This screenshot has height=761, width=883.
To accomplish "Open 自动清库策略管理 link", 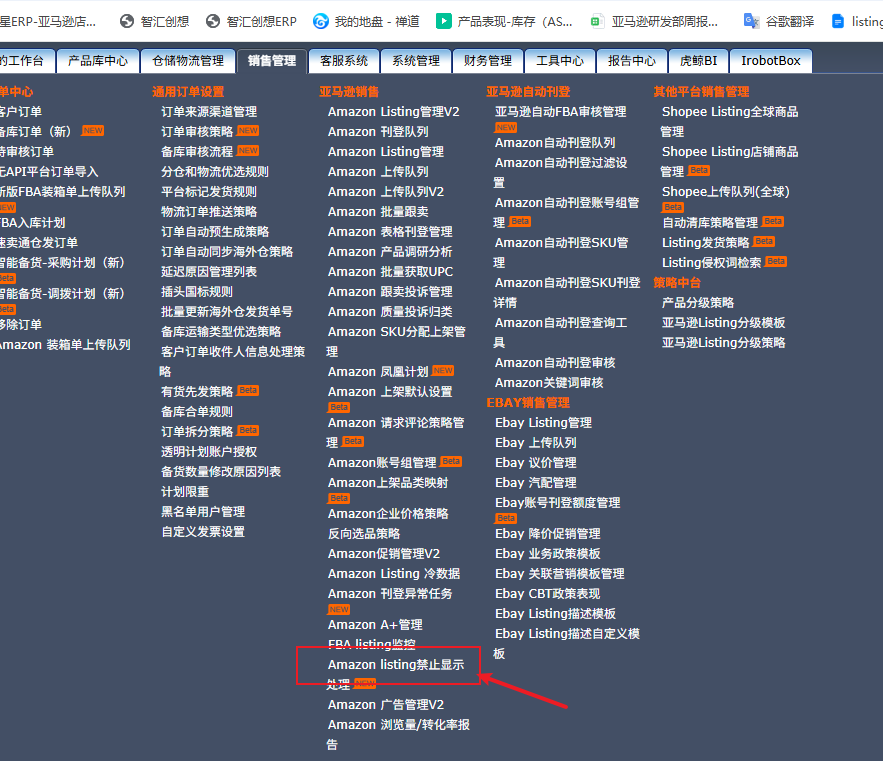I will (710, 222).
